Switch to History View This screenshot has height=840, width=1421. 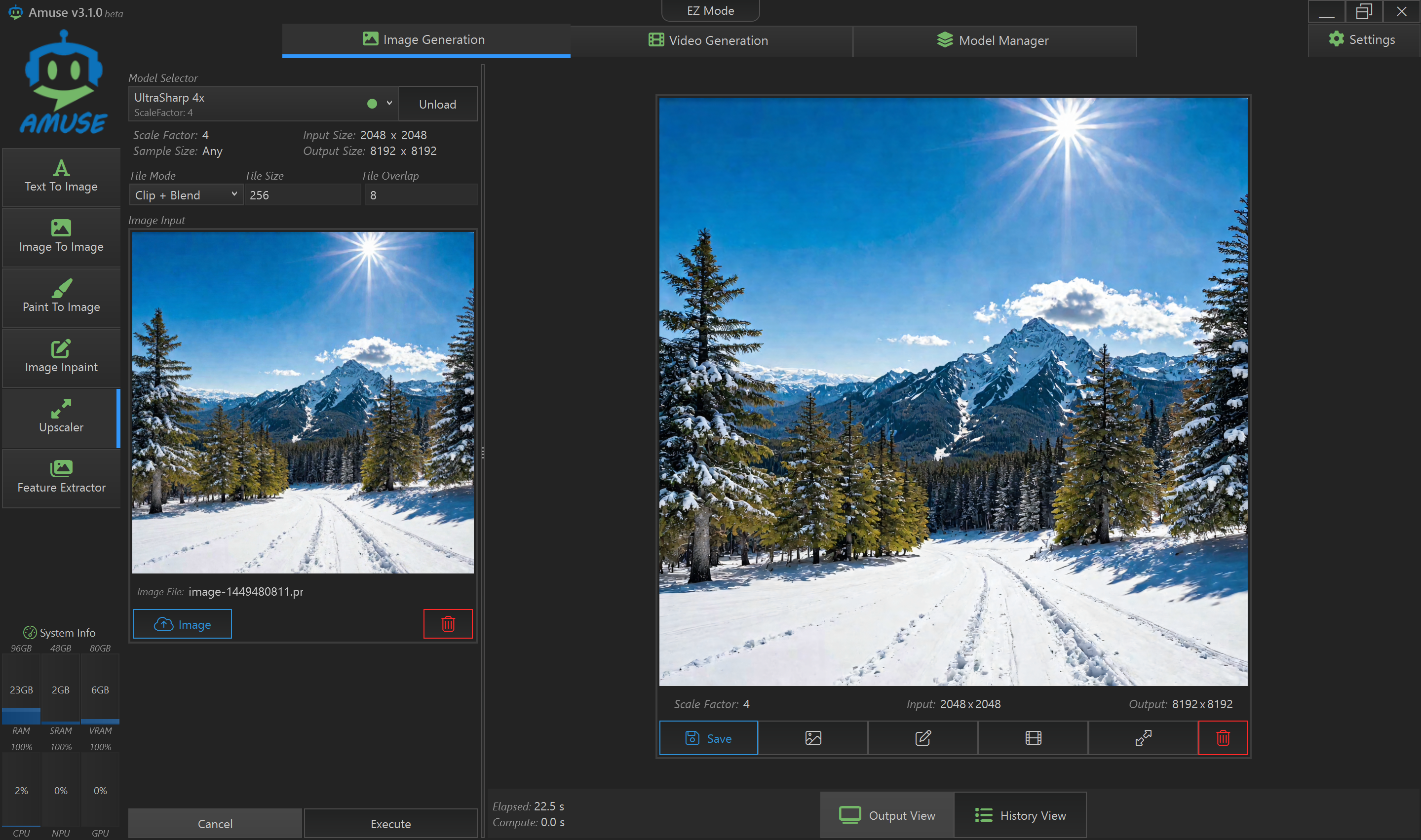coord(1020,815)
